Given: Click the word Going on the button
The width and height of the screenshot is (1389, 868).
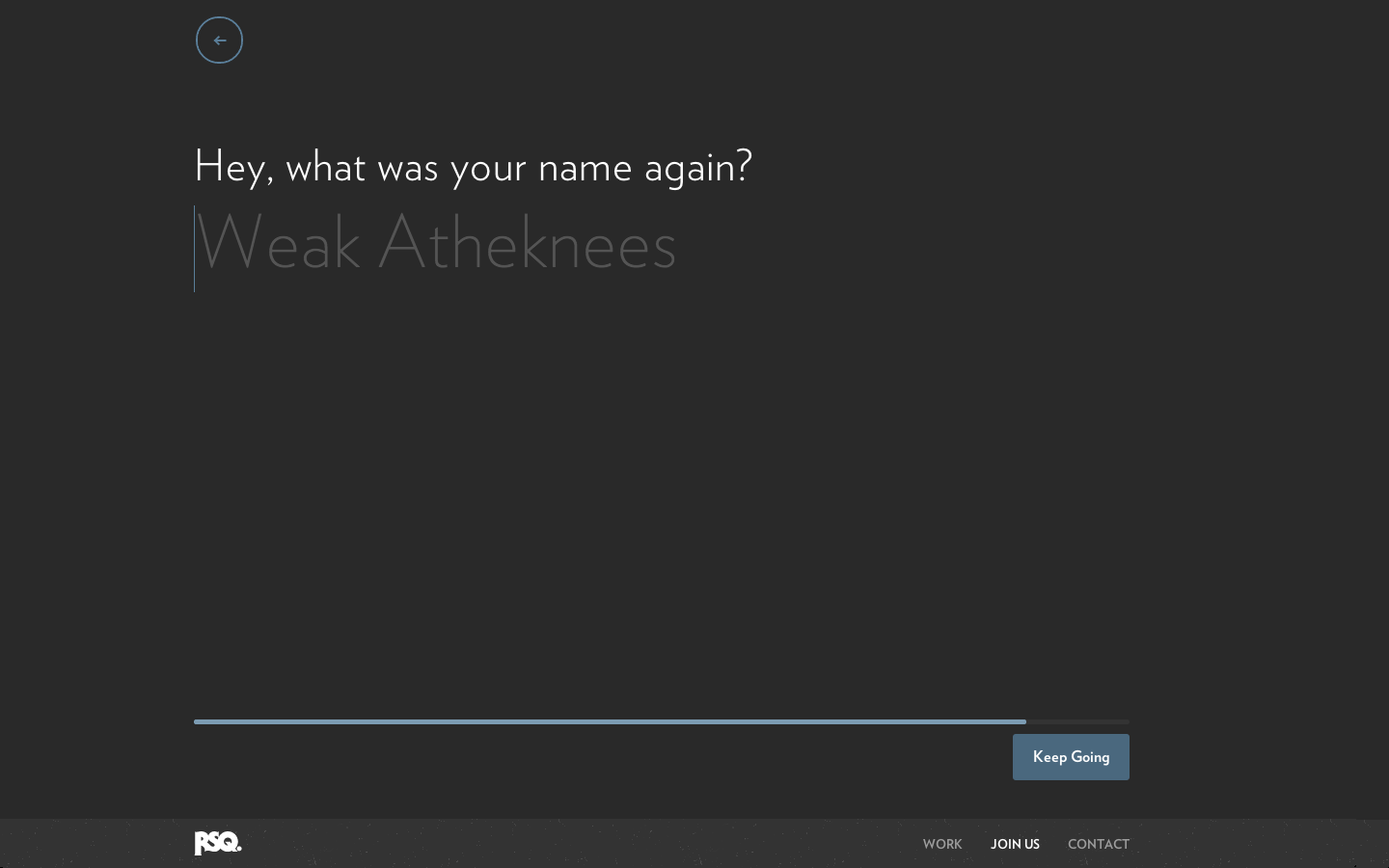Looking at the screenshot, I should point(1090,757).
